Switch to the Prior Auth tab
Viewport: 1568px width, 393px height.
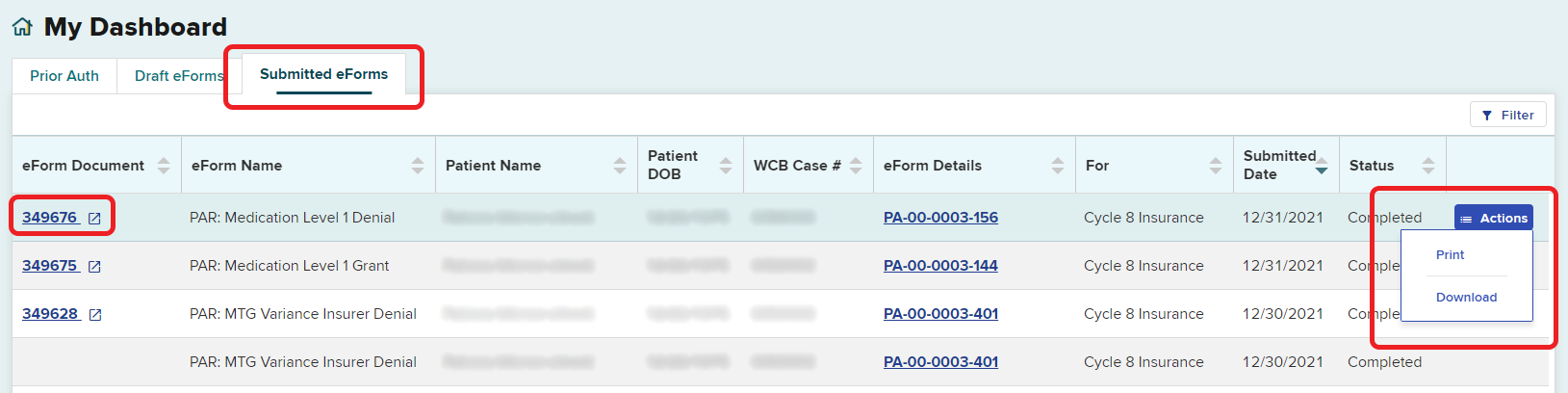click(64, 76)
